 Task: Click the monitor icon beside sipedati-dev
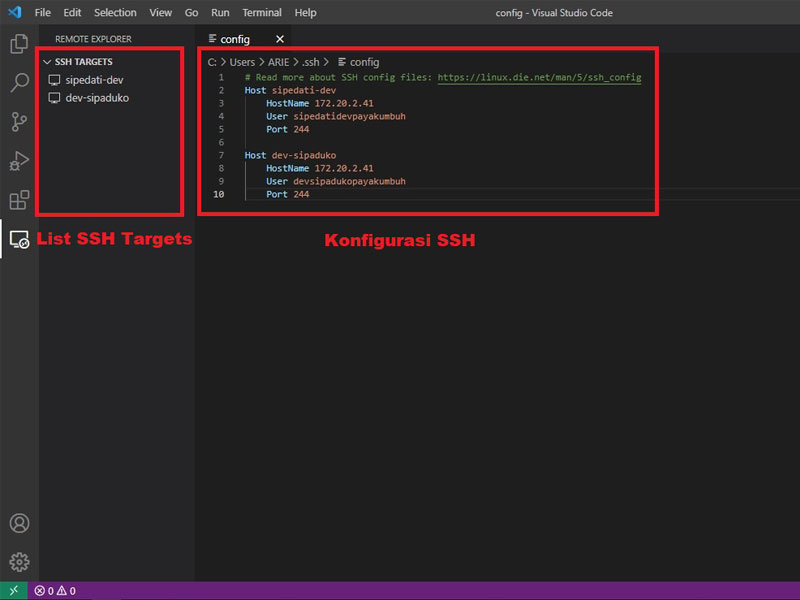click(x=54, y=80)
